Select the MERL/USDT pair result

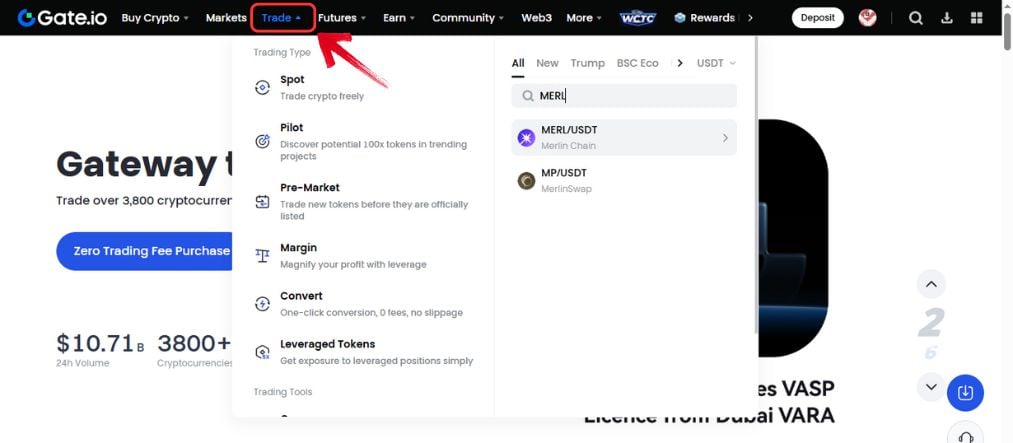[623, 138]
